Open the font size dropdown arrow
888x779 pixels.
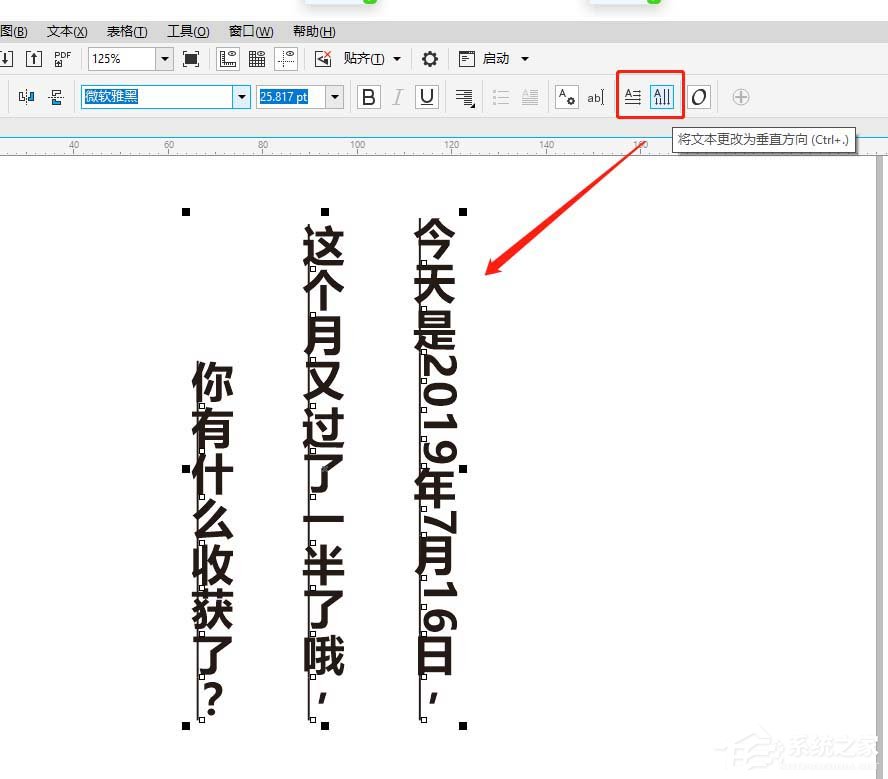pos(335,97)
